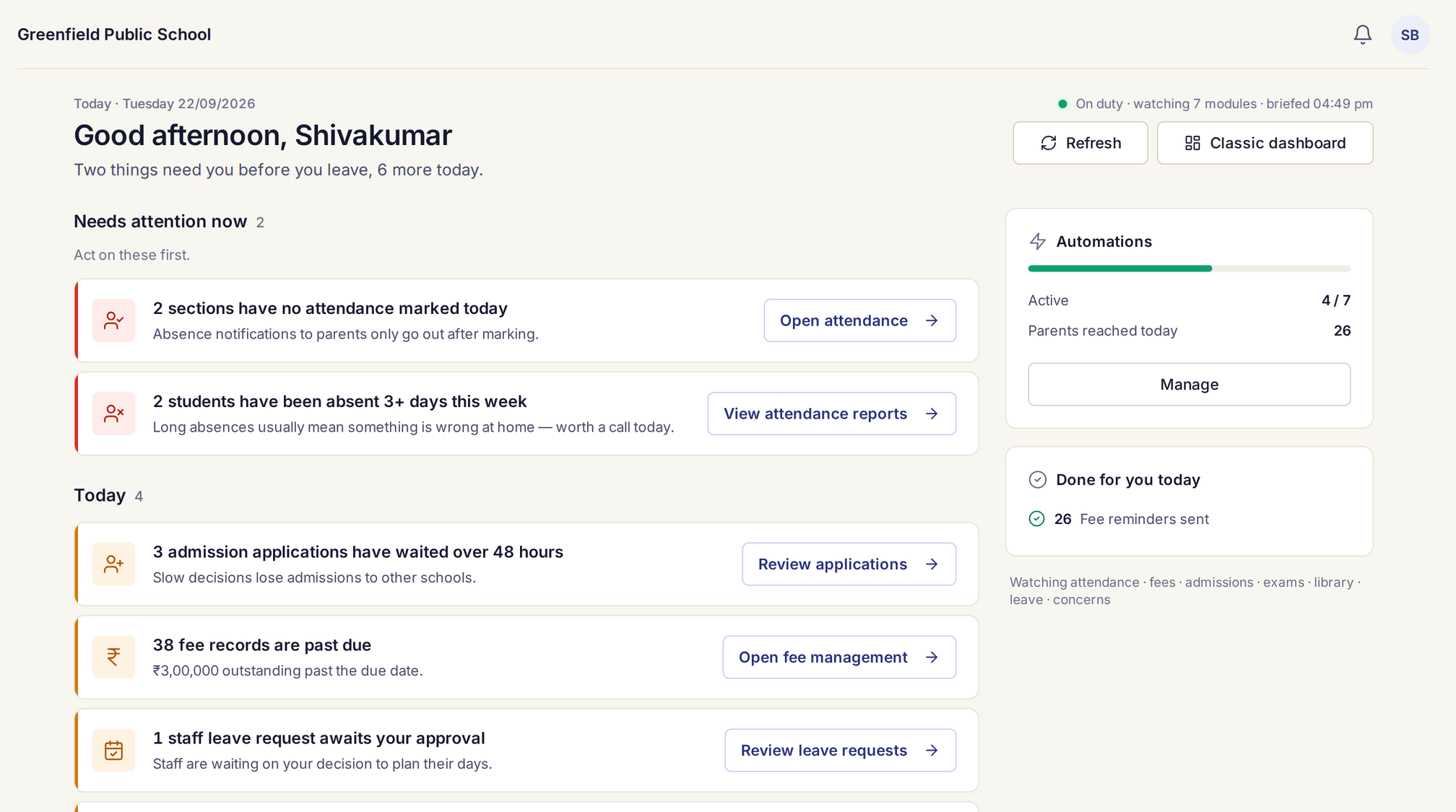The image size is (1456, 812).
Task: Refresh the briefing
Action: point(1080,143)
